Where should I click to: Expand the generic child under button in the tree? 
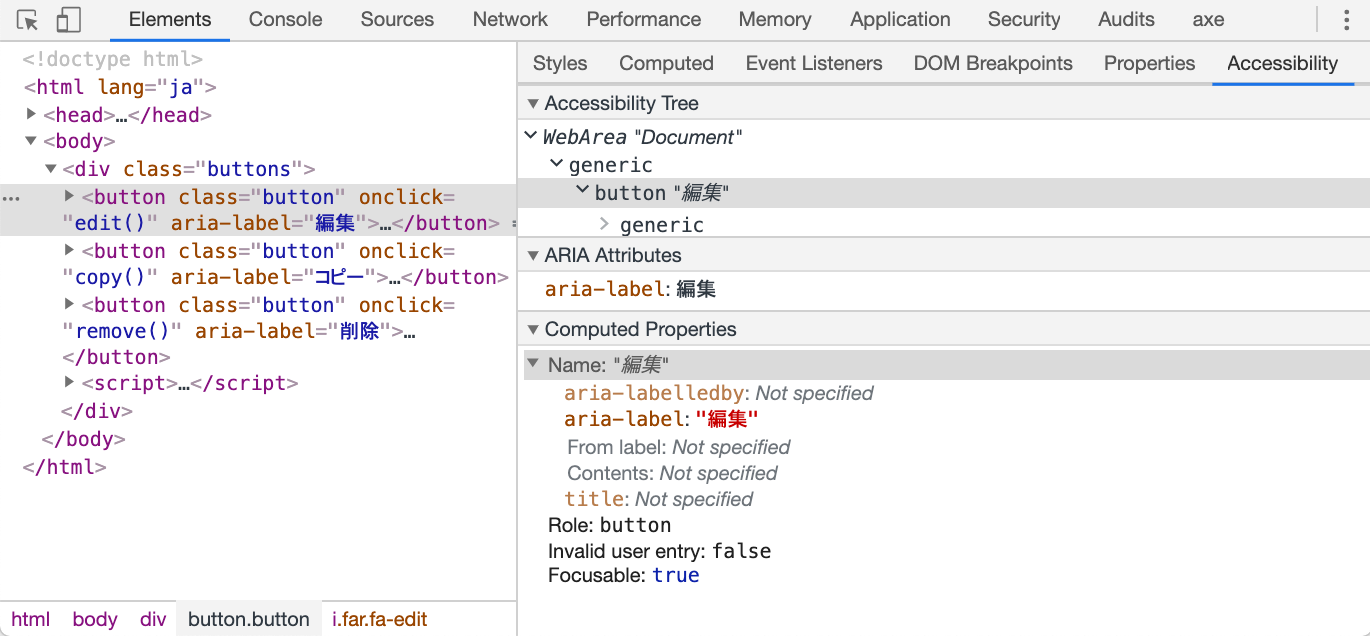coord(604,225)
